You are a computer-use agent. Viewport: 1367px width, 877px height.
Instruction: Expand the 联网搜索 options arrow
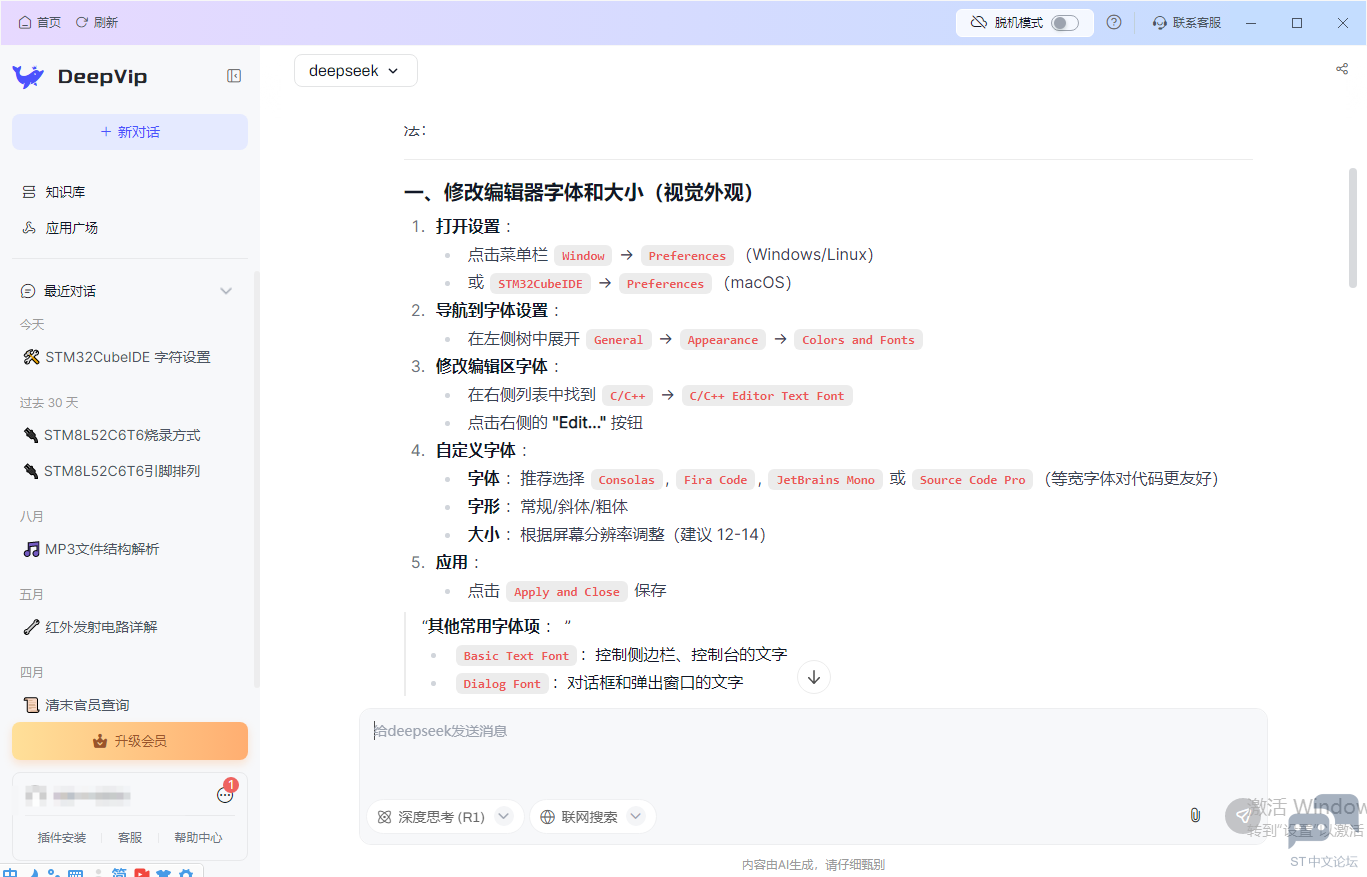click(636, 817)
